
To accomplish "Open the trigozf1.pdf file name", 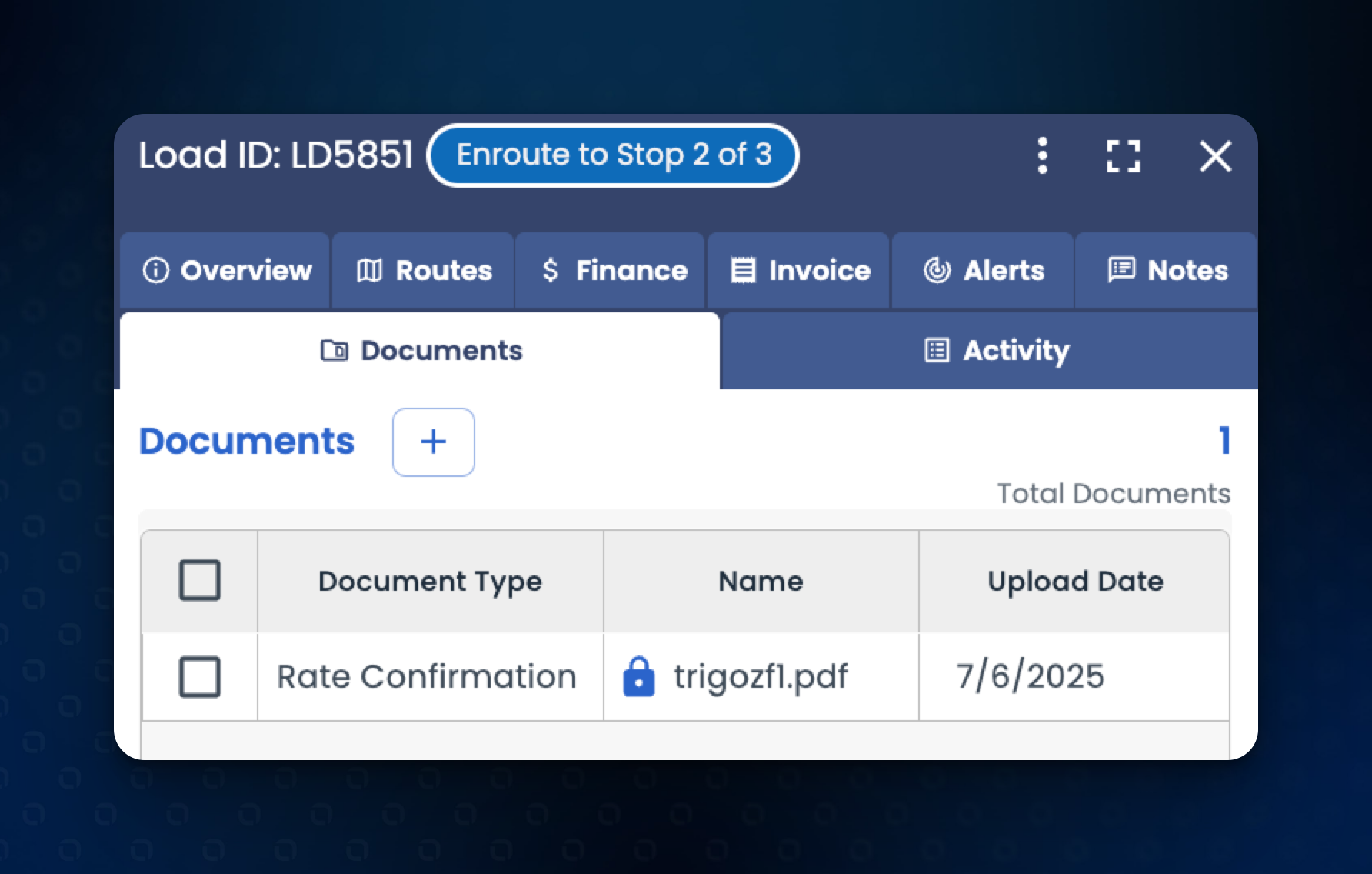I will pos(761,677).
